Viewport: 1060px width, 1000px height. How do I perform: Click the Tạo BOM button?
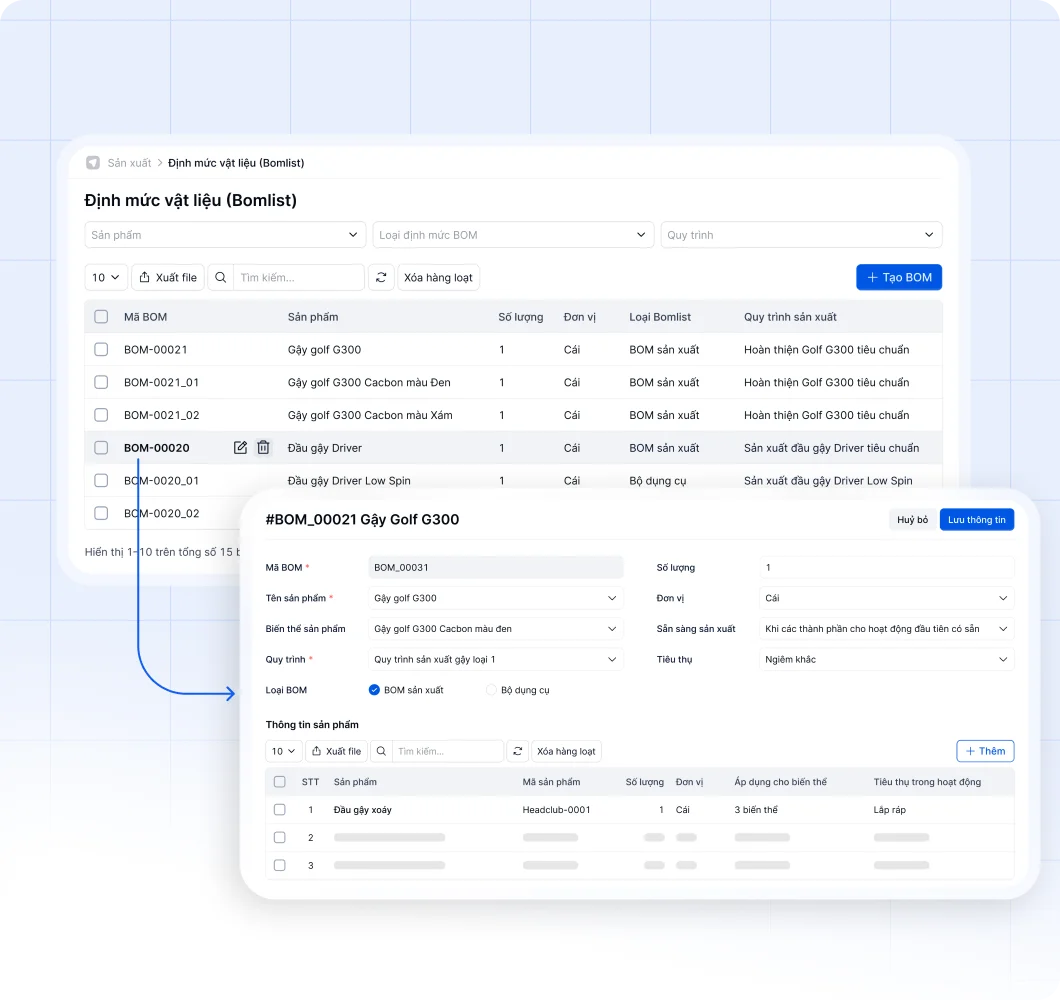pos(898,277)
